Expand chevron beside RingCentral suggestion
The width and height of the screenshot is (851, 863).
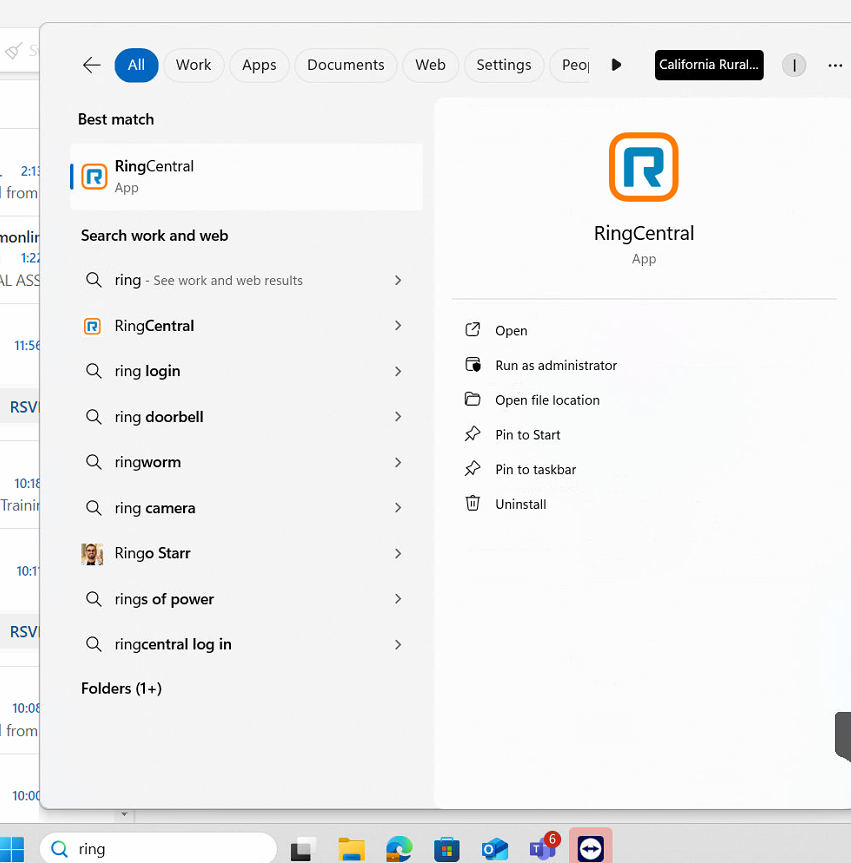pyautogui.click(x=398, y=326)
